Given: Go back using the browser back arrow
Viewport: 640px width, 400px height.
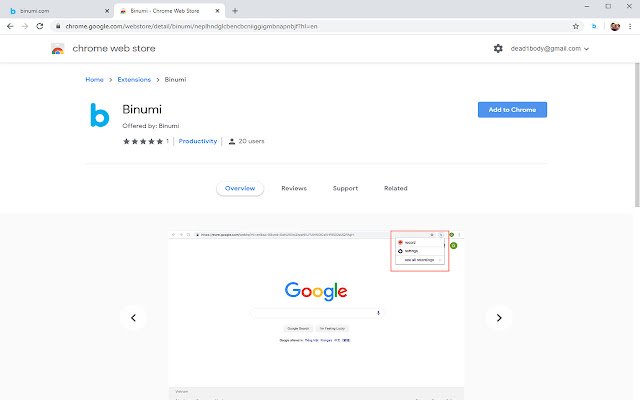Looking at the screenshot, I should click(10, 26).
